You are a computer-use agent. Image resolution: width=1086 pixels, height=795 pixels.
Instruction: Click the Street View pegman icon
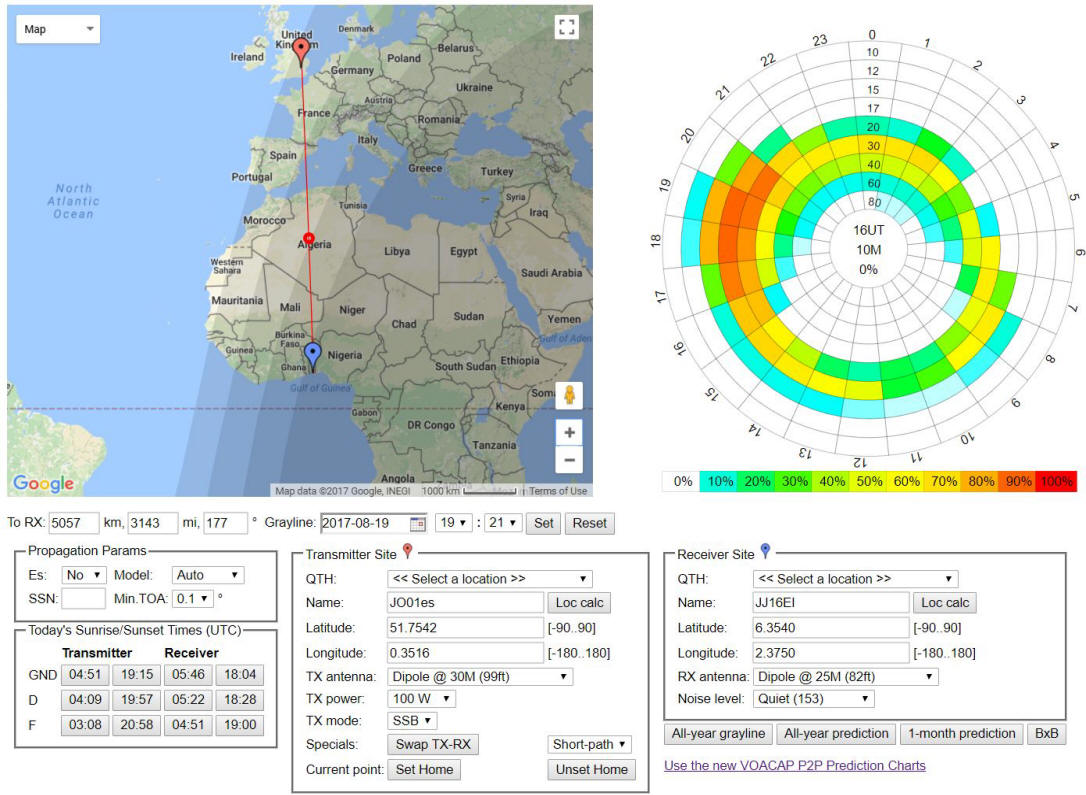point(569,395)
